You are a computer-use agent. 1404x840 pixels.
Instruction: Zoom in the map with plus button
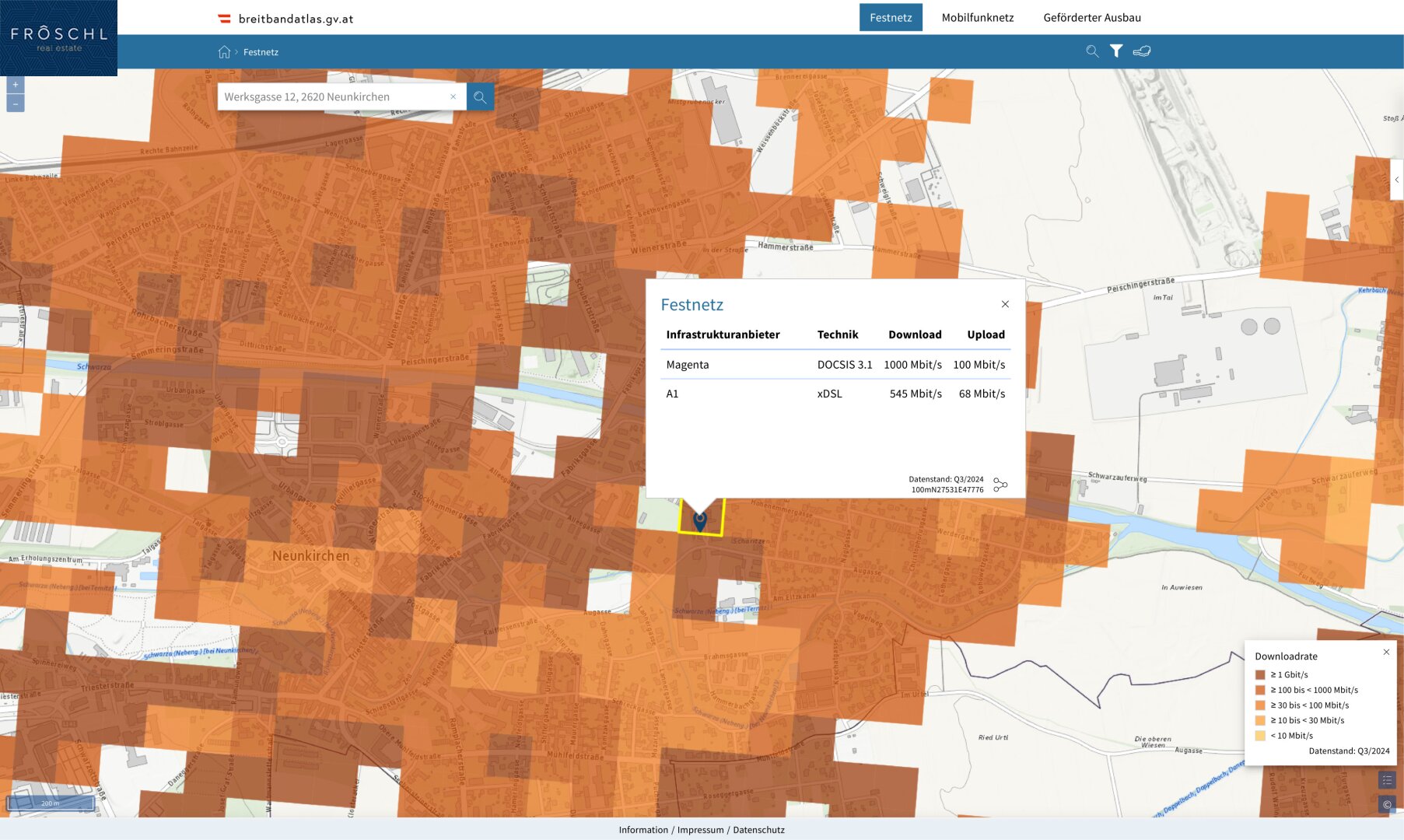[x=15, y=85]
